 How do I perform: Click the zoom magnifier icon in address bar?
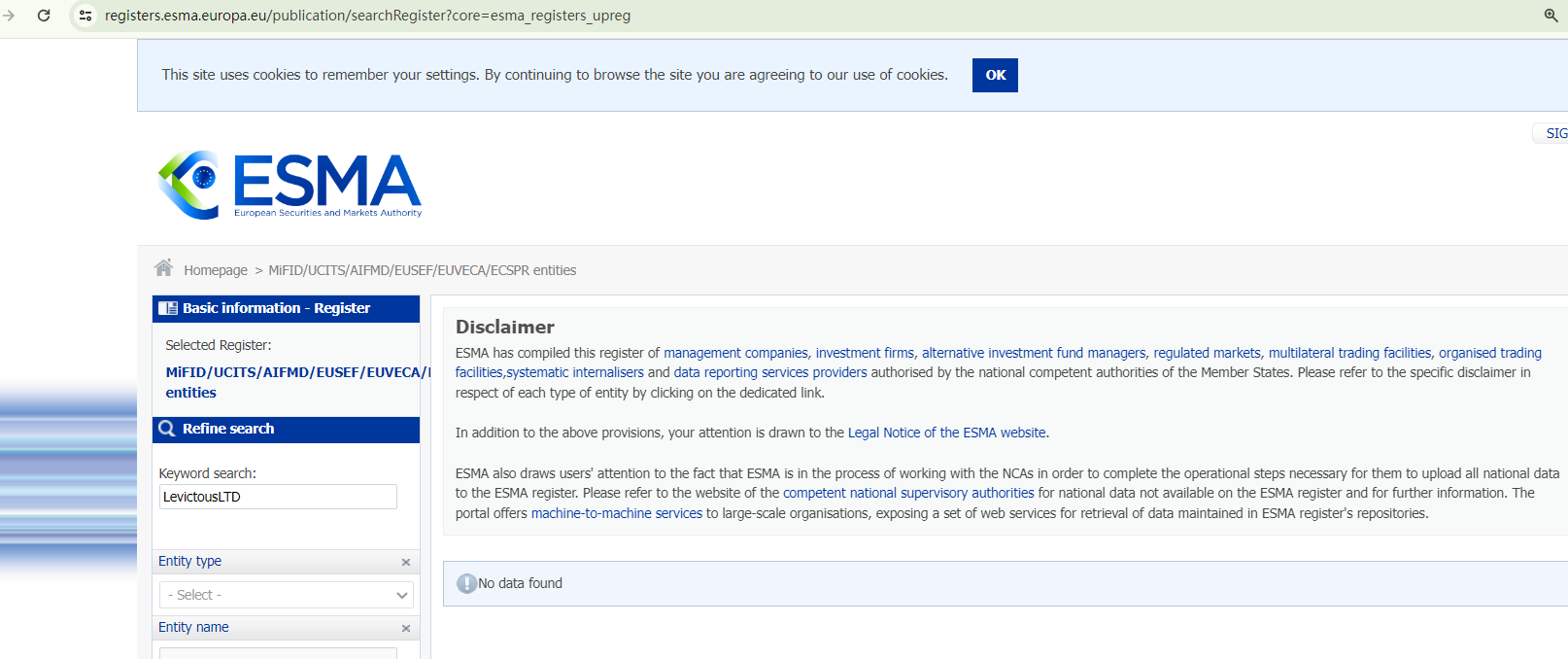pos(1551,16)
